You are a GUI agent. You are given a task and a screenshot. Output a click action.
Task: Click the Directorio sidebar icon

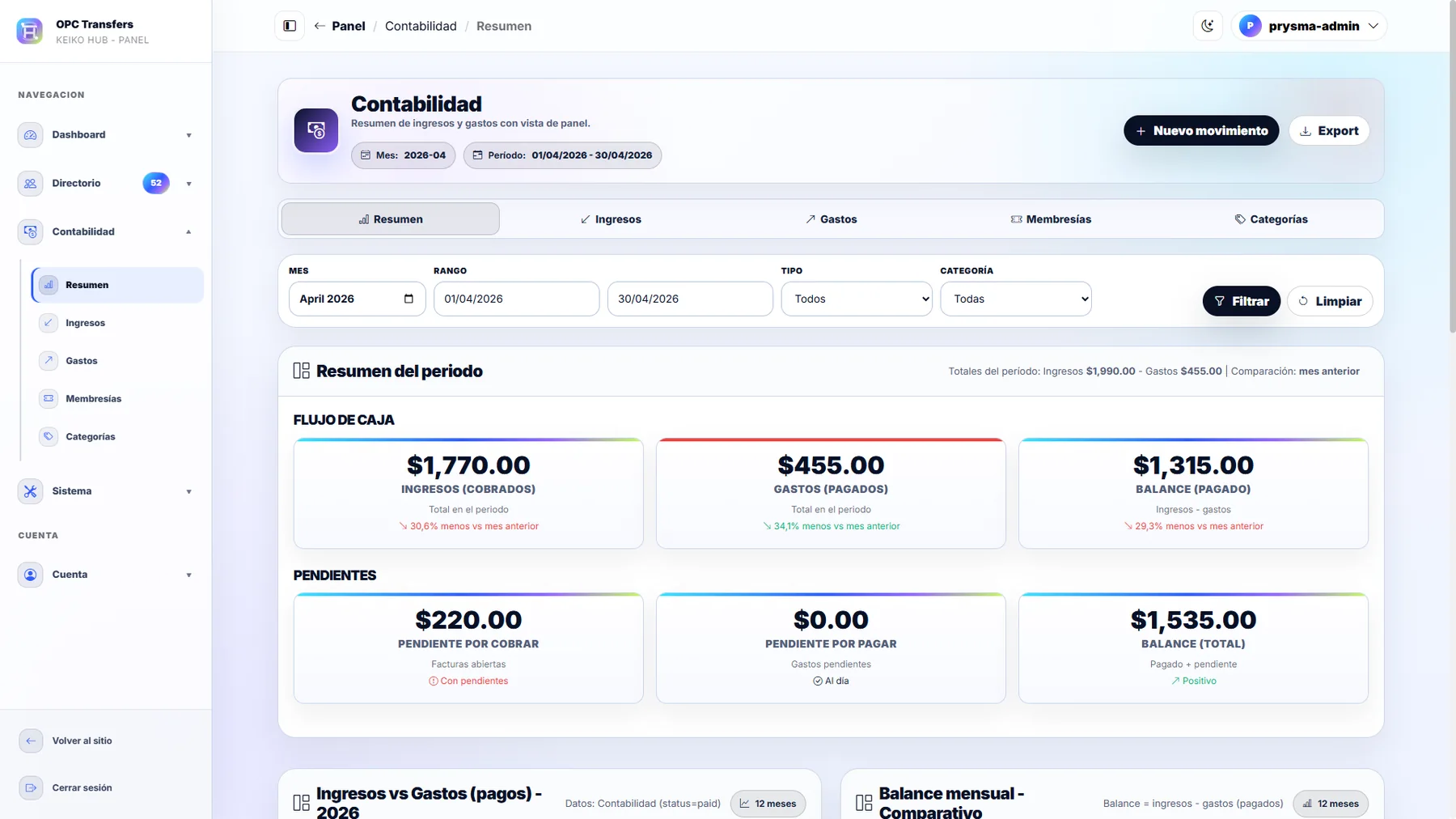click(x=31, y=184)
